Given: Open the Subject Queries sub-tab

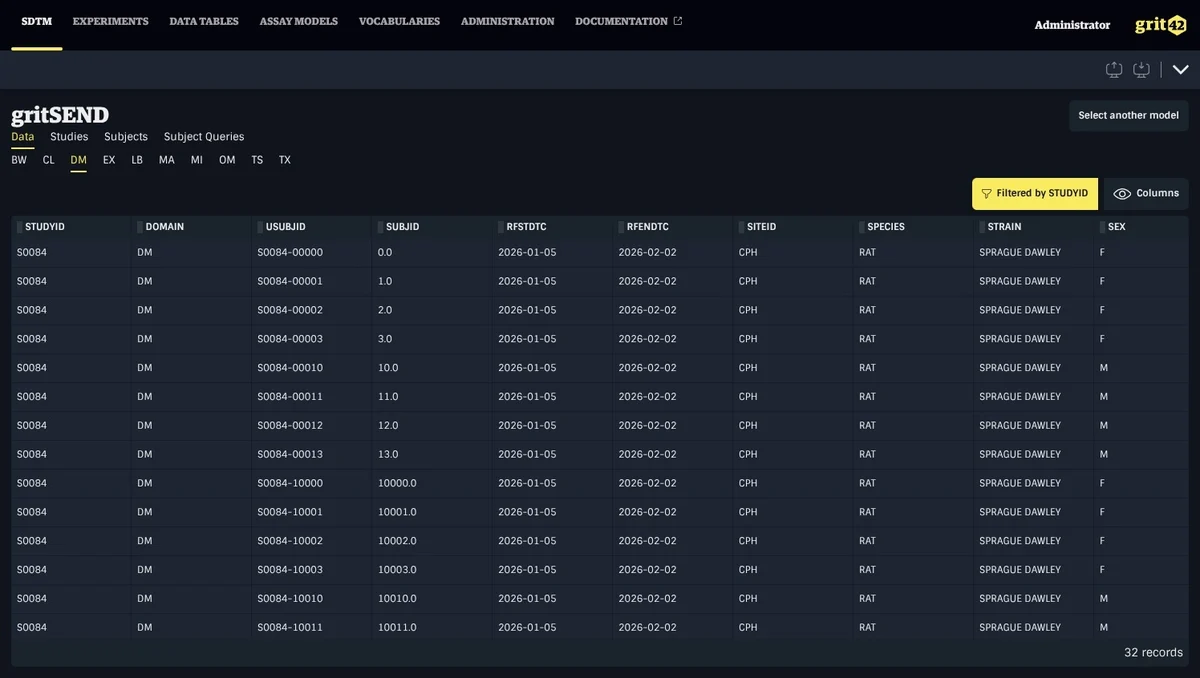Looking at the screenshot, I should point(204,137).
